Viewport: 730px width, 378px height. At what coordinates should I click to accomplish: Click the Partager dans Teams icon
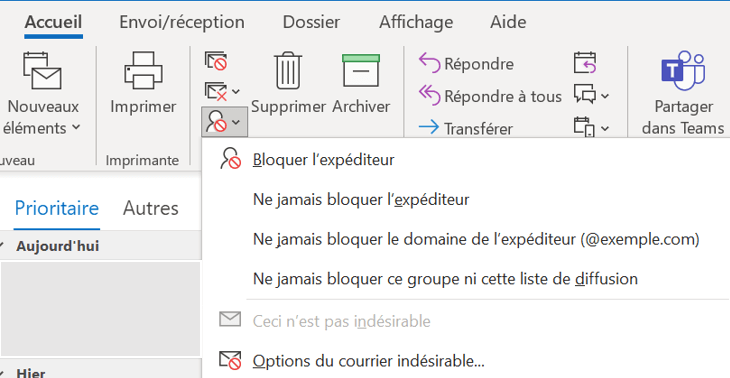683,71
